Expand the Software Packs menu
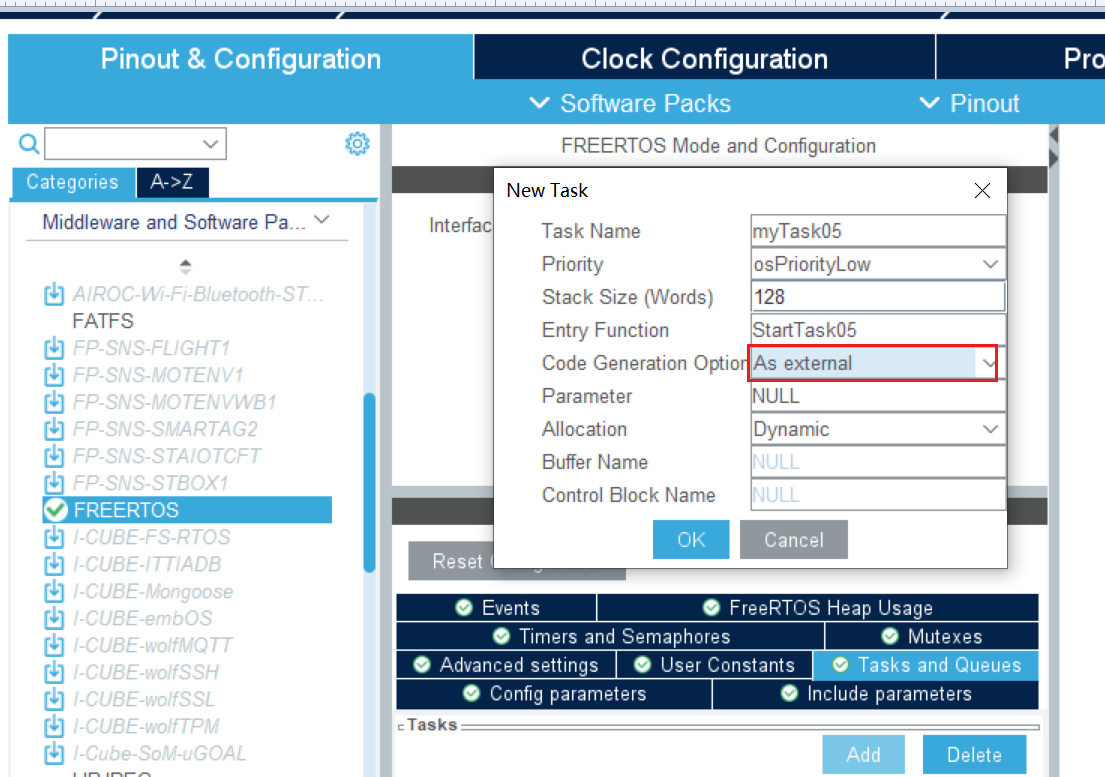 point(630,104)
